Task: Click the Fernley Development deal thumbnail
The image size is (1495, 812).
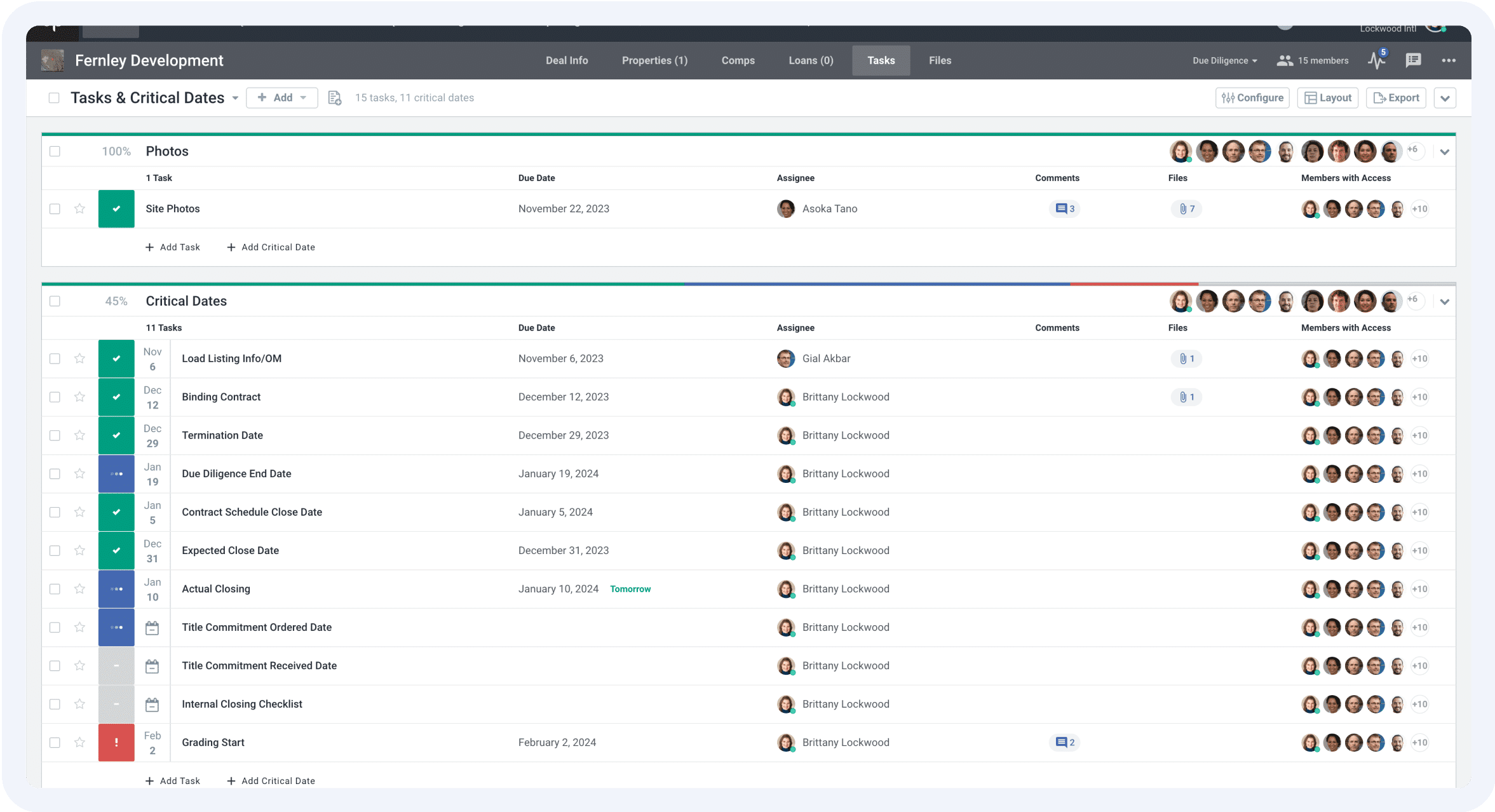Action: tap(53, 60)
